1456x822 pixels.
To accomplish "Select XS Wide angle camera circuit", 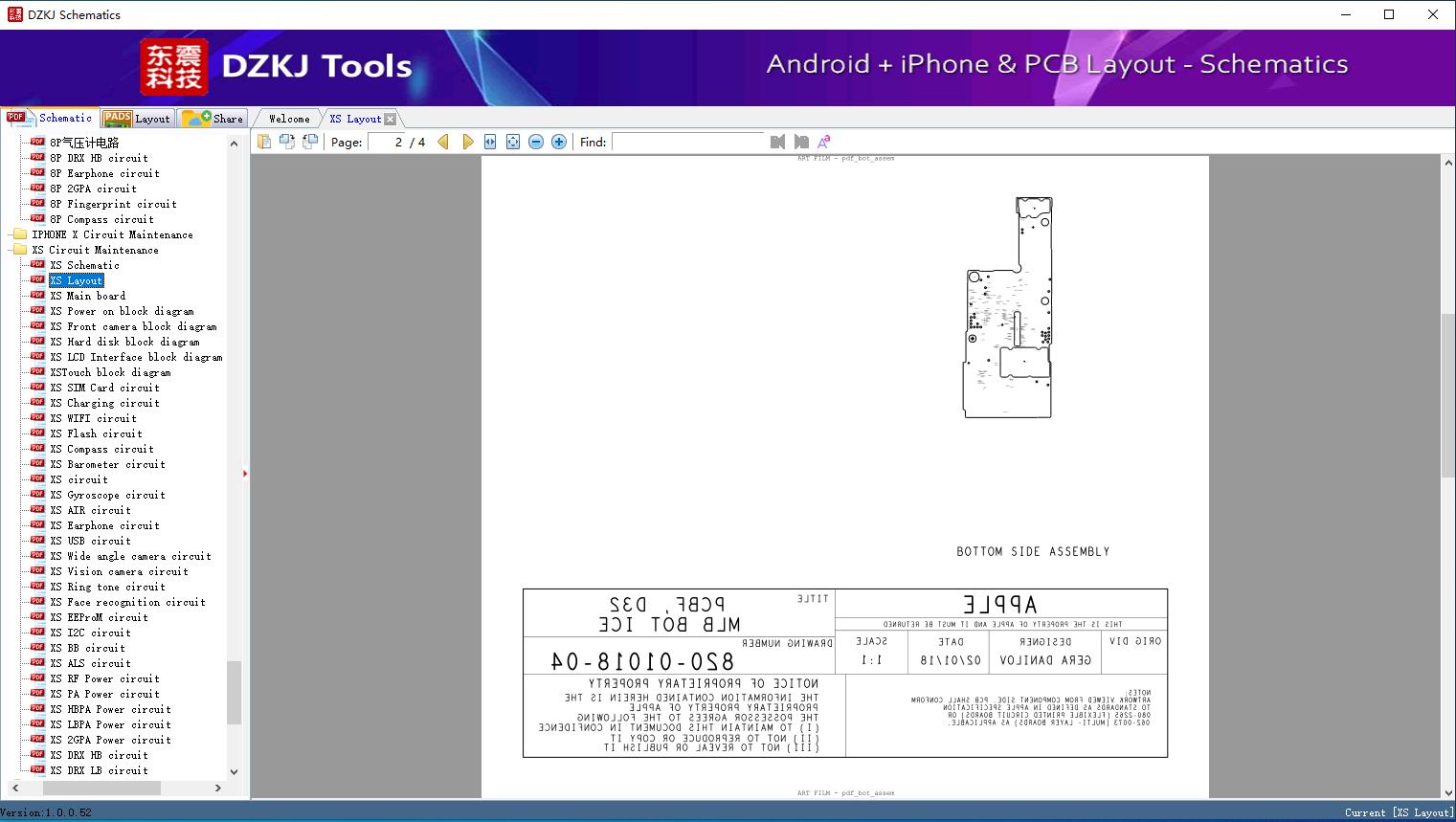I will click(130, 556).
